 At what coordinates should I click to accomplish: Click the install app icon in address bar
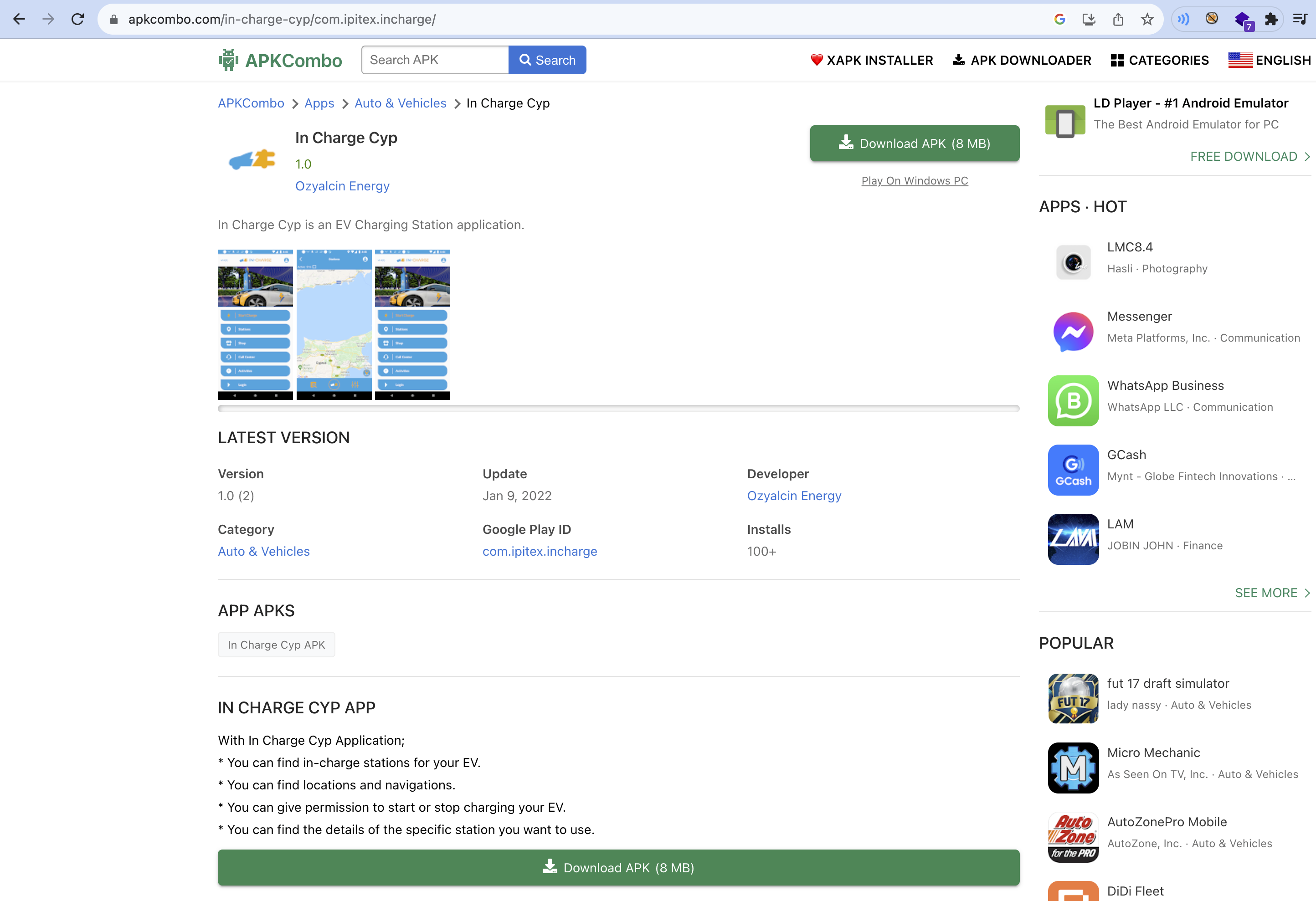[1088, 19]
